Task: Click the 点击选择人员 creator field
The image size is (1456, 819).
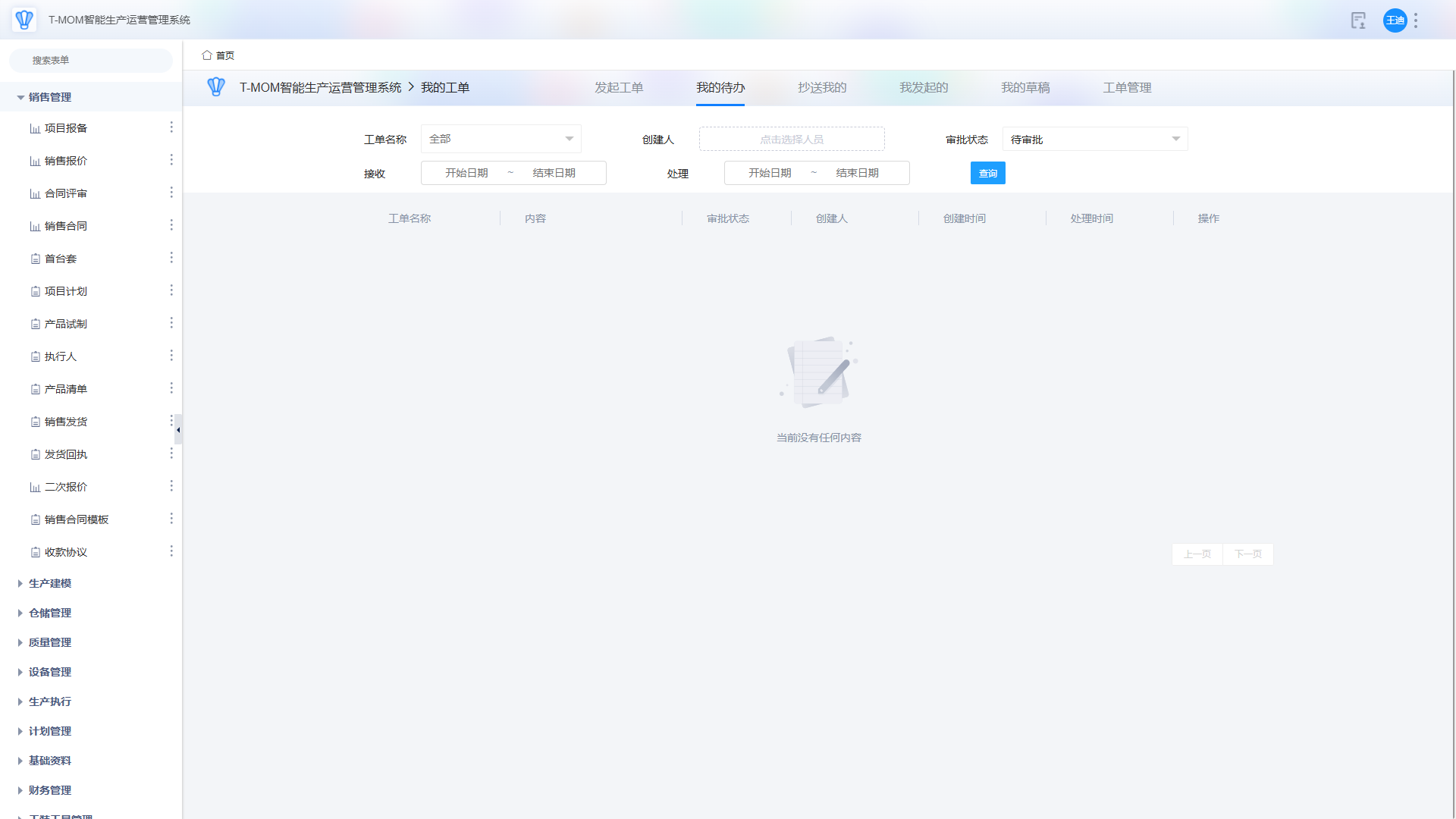Action: [x=792, y=140]
